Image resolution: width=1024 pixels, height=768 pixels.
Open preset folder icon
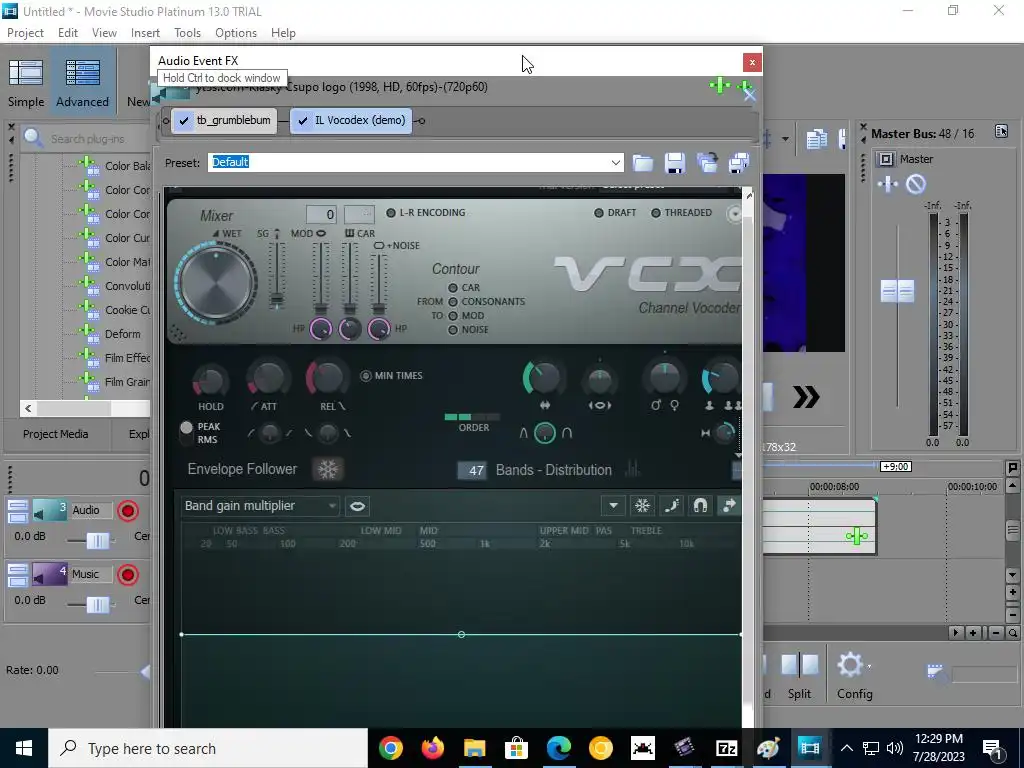(x=643, y=163)
